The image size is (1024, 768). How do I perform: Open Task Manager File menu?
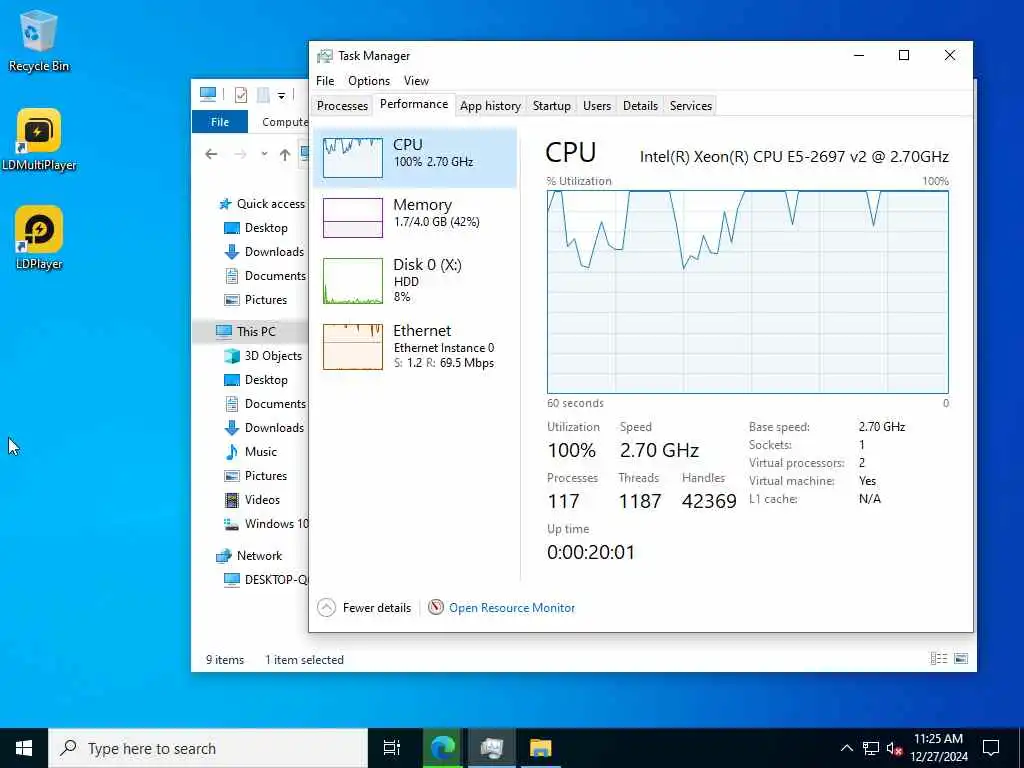(x=325, y=80)
